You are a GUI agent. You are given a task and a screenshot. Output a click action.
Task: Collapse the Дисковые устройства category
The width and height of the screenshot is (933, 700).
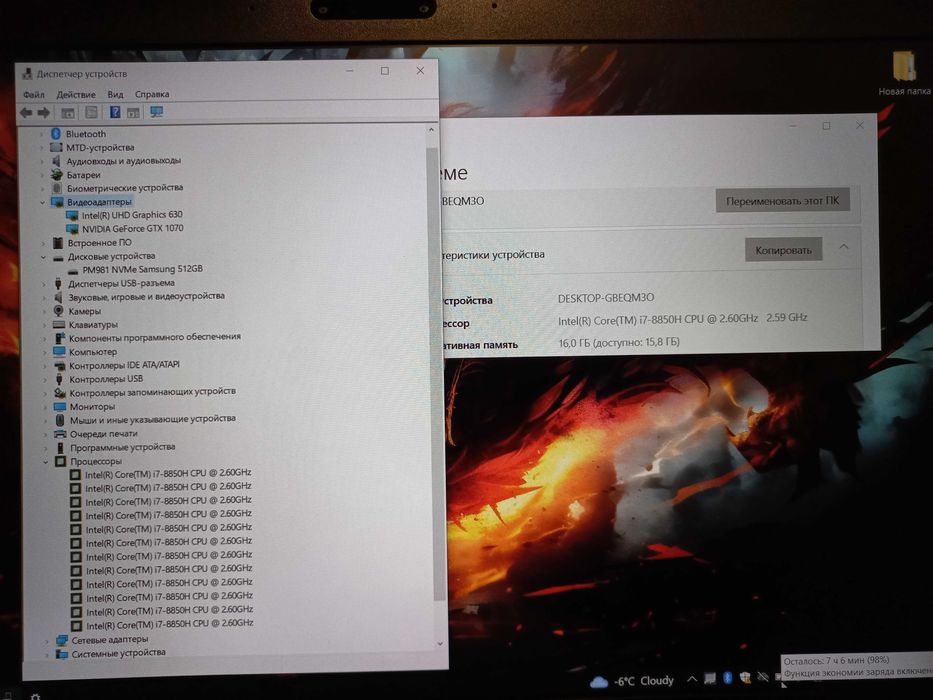[43, 257]
